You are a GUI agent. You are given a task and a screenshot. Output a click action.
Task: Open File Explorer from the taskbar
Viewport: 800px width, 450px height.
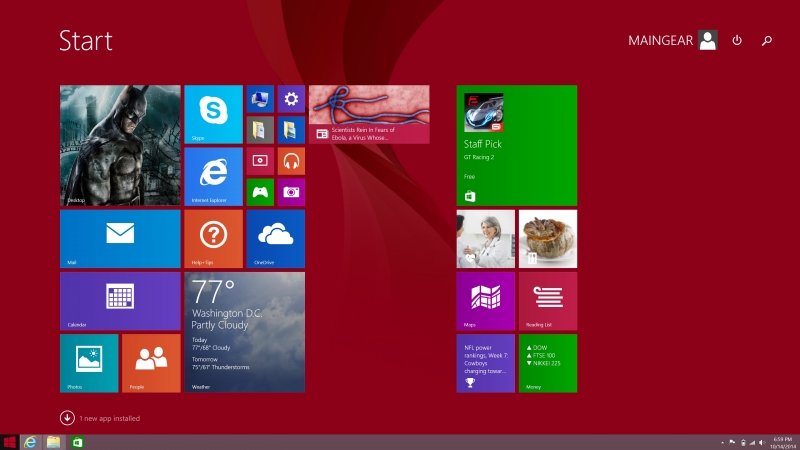pos(54,442)
